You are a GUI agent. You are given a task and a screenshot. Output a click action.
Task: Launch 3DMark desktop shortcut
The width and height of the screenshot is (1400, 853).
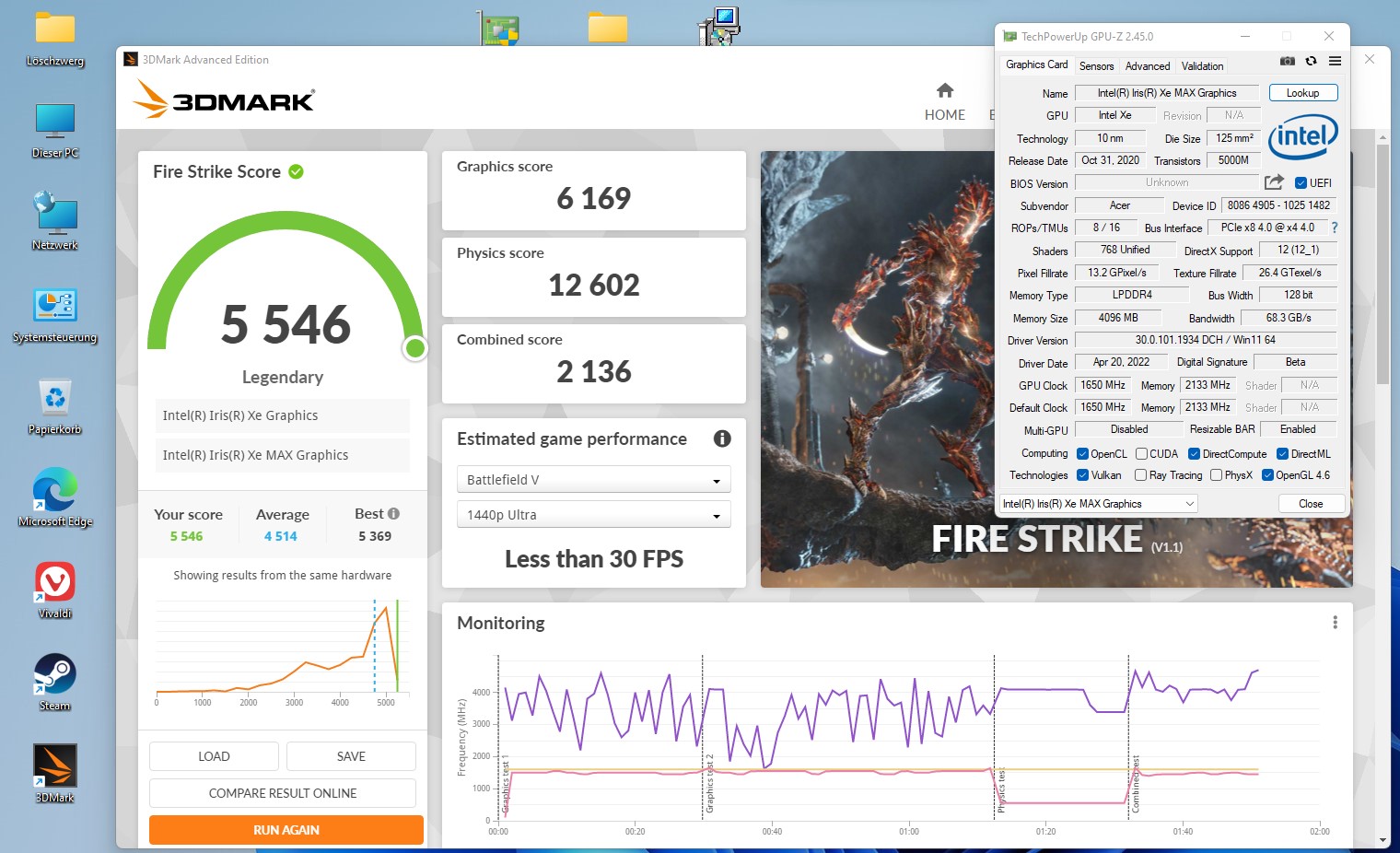55,774
